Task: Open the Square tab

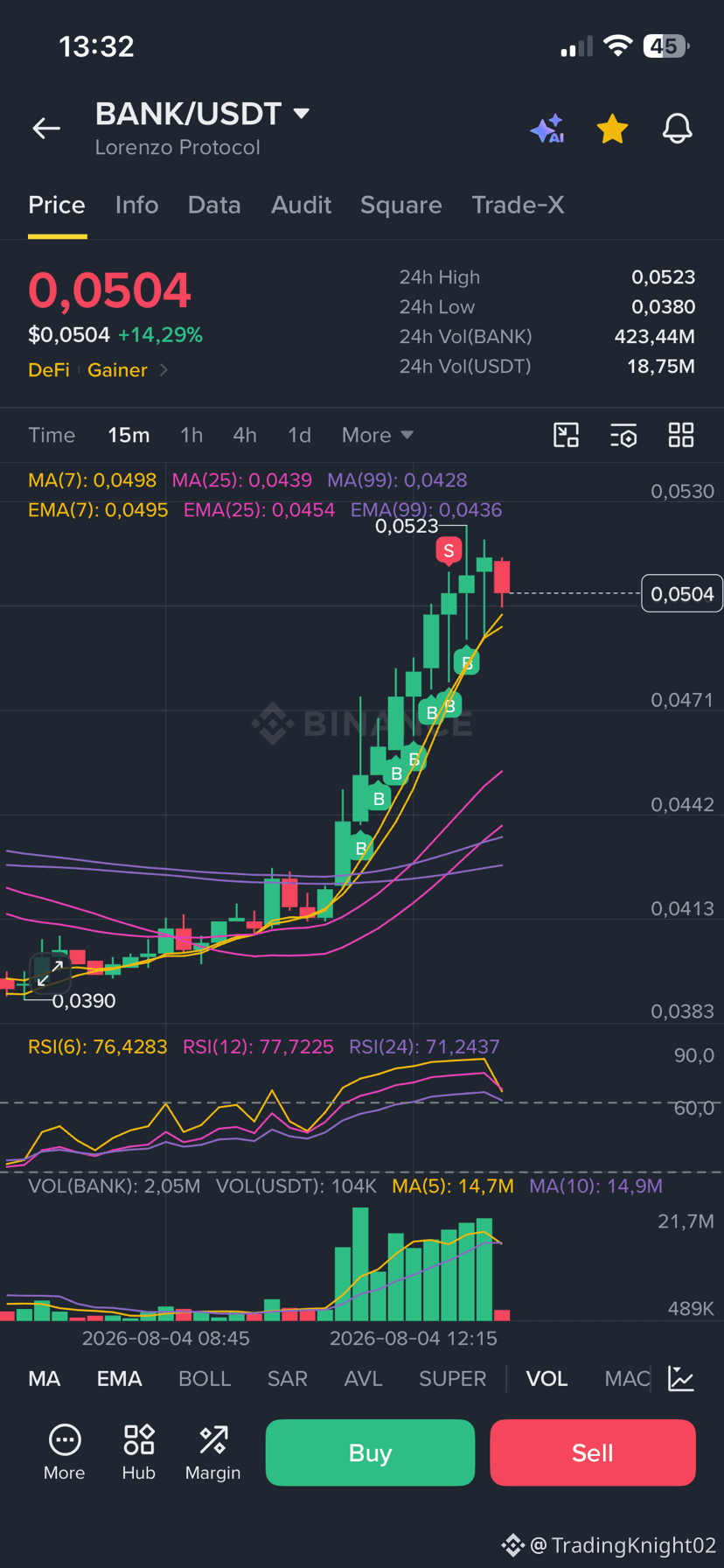Action: 401,205
